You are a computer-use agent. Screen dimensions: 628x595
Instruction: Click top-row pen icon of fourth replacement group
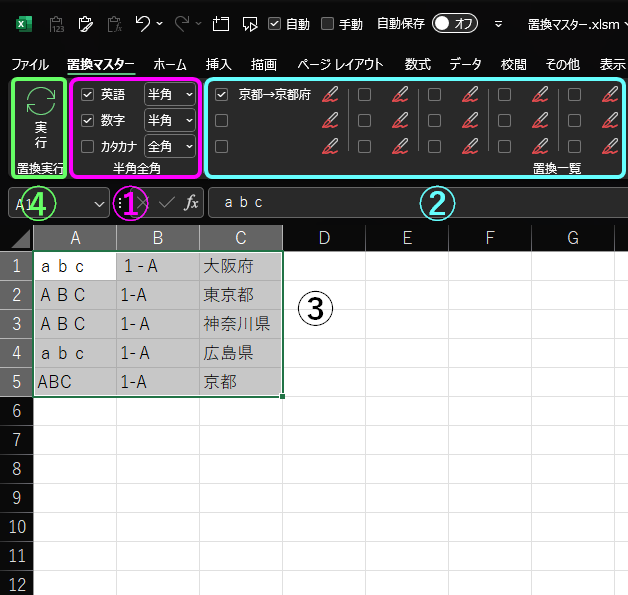tap(540, 94)
